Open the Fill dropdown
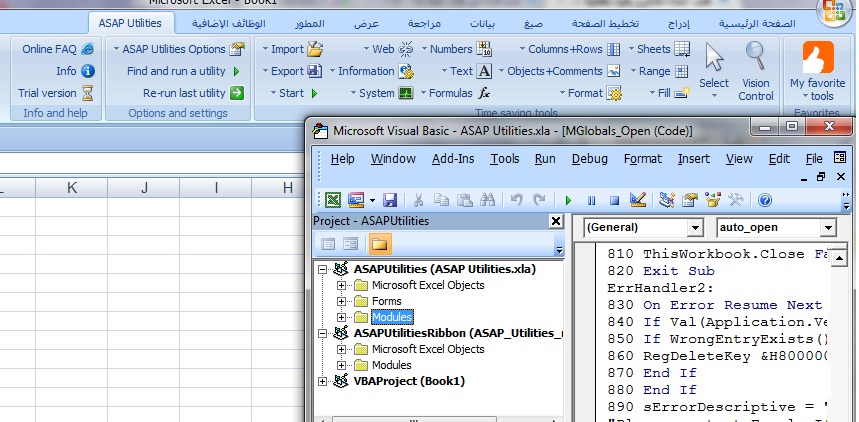 pos(669,93)
